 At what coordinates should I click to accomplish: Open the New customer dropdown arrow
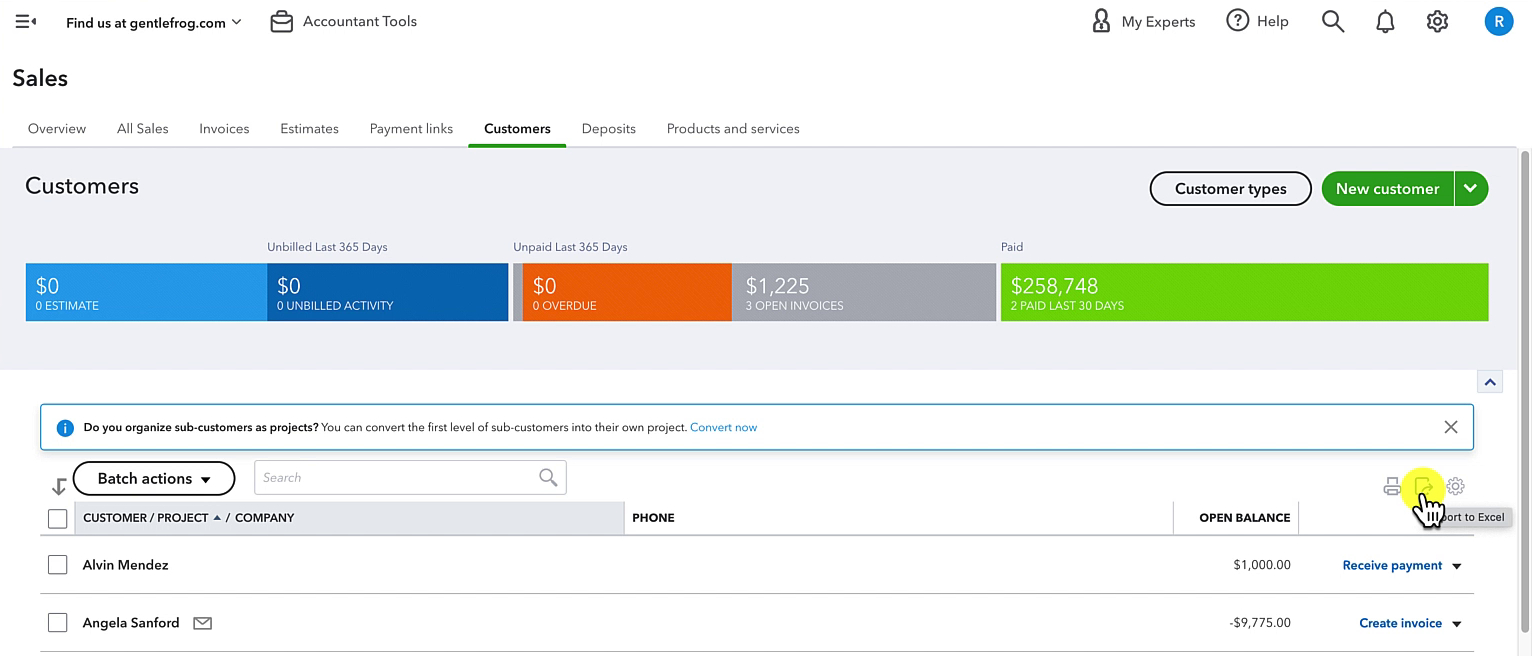click(1471, 188)
